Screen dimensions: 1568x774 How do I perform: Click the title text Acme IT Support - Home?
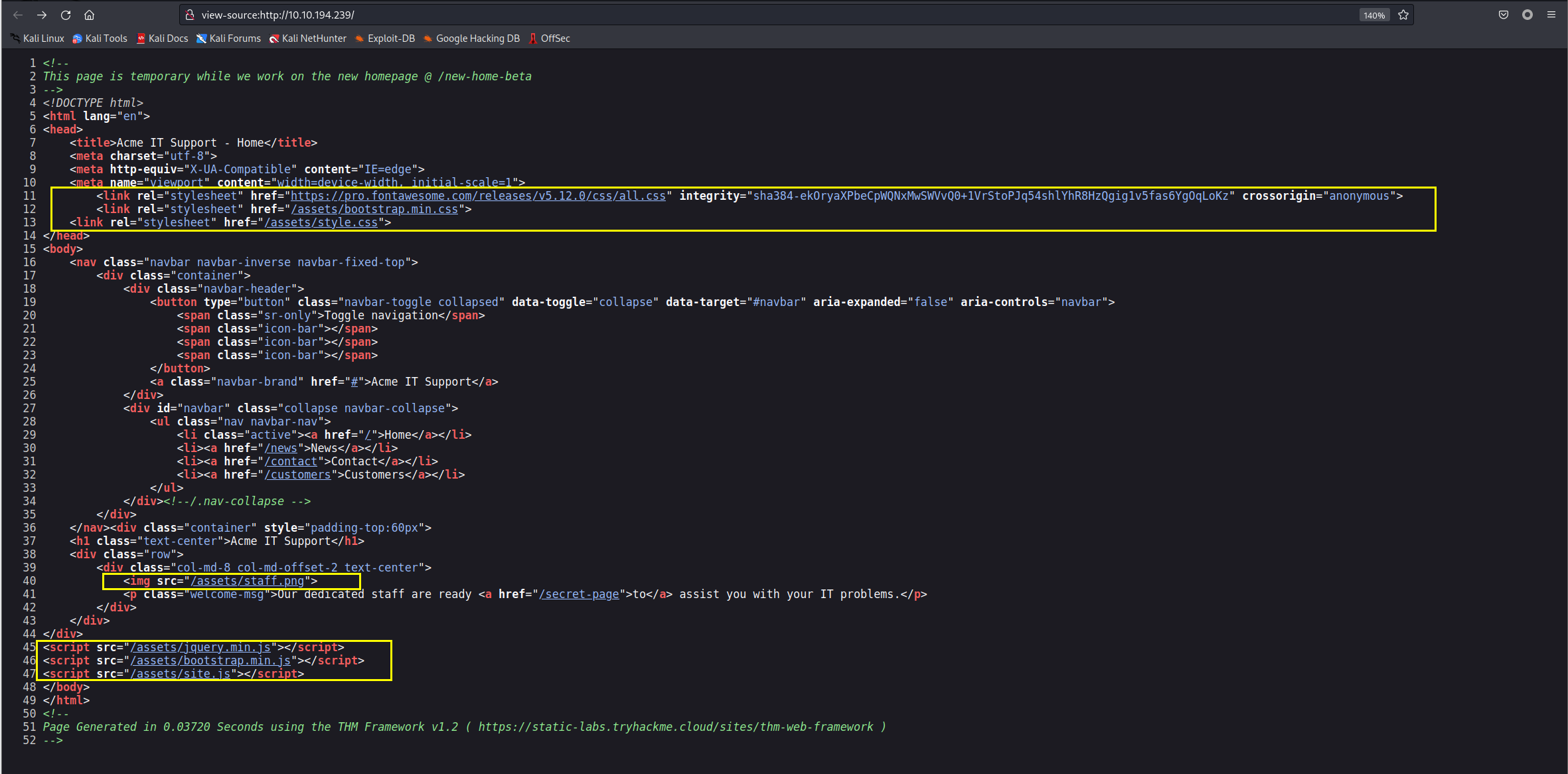(x=190, y=143)
